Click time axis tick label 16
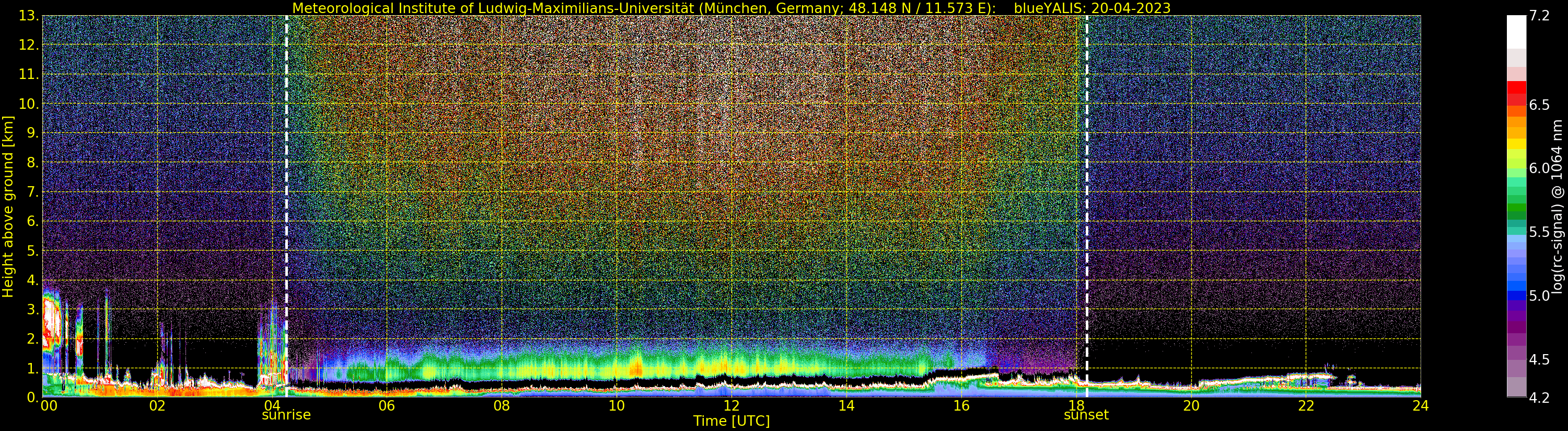The height and width of the screenshot is (431, 1568). [x=961, y=406]
